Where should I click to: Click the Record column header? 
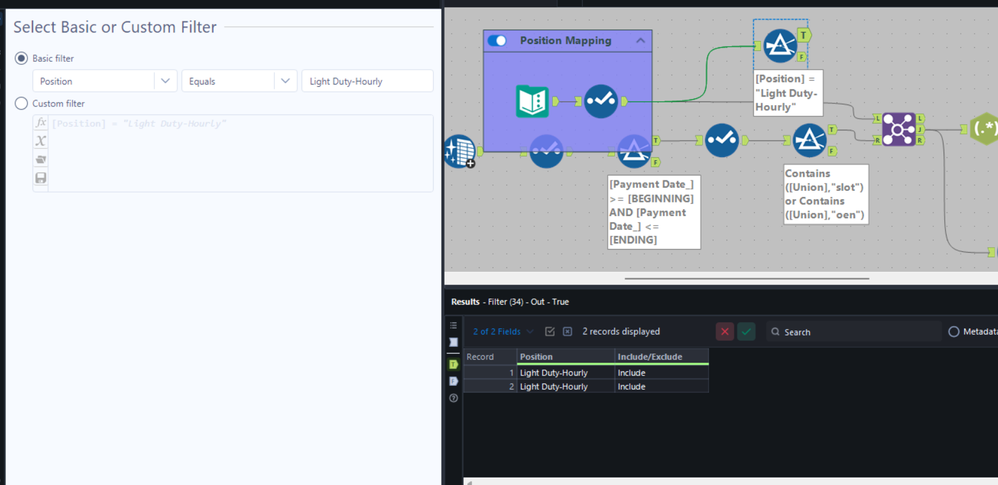coord(489,356)
